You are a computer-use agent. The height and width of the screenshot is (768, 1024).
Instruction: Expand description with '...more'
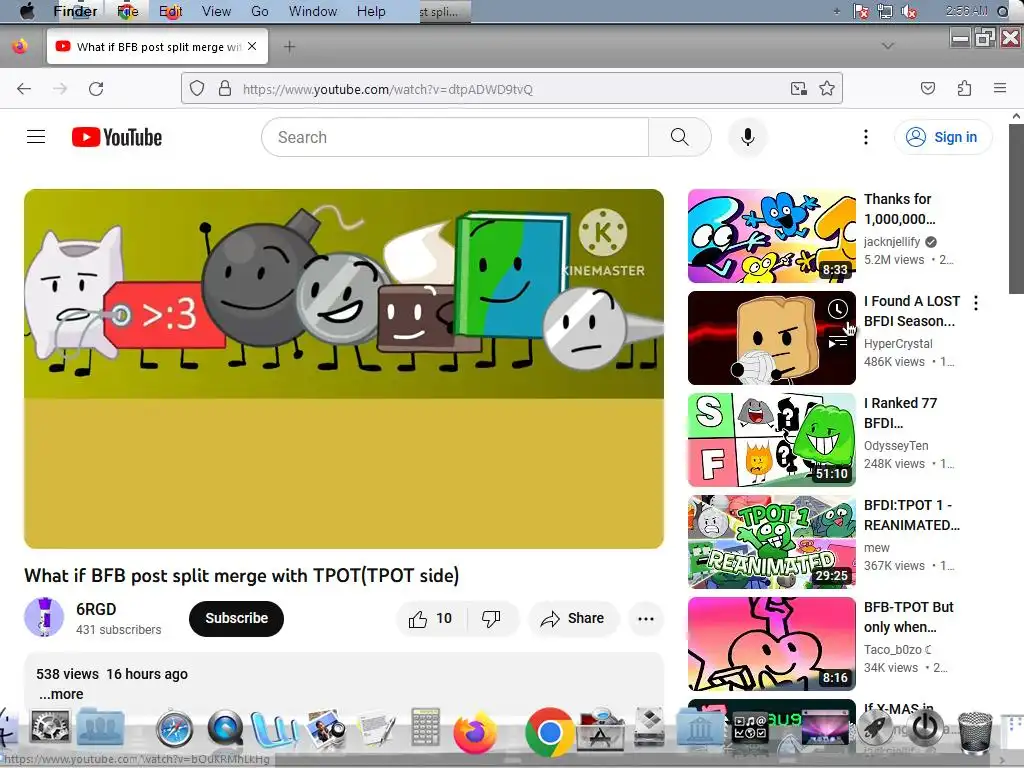[61, 694]
